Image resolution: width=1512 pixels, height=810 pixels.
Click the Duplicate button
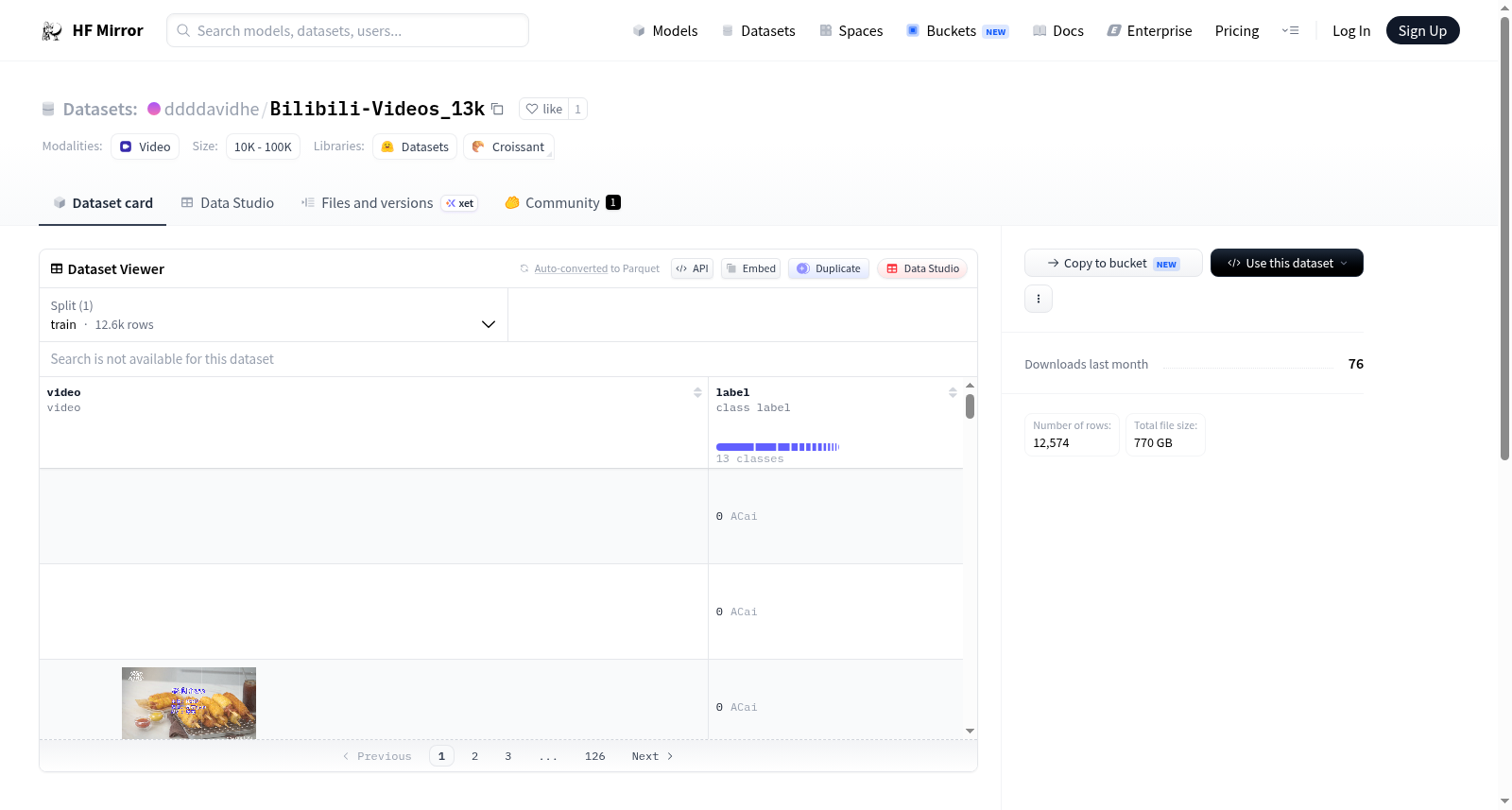coord(829,268)
